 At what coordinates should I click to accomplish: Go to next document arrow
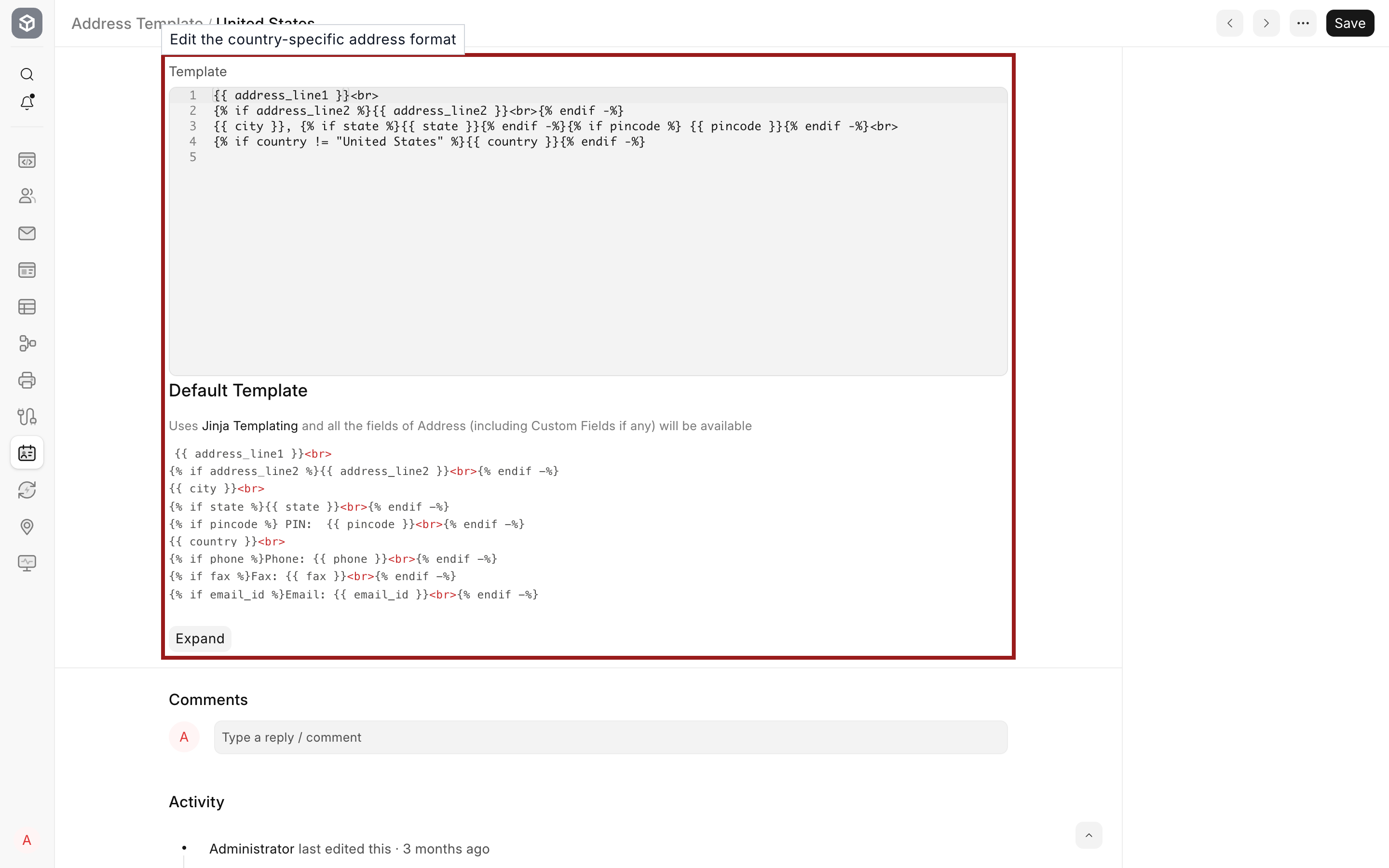click(x=1266, y=23)
